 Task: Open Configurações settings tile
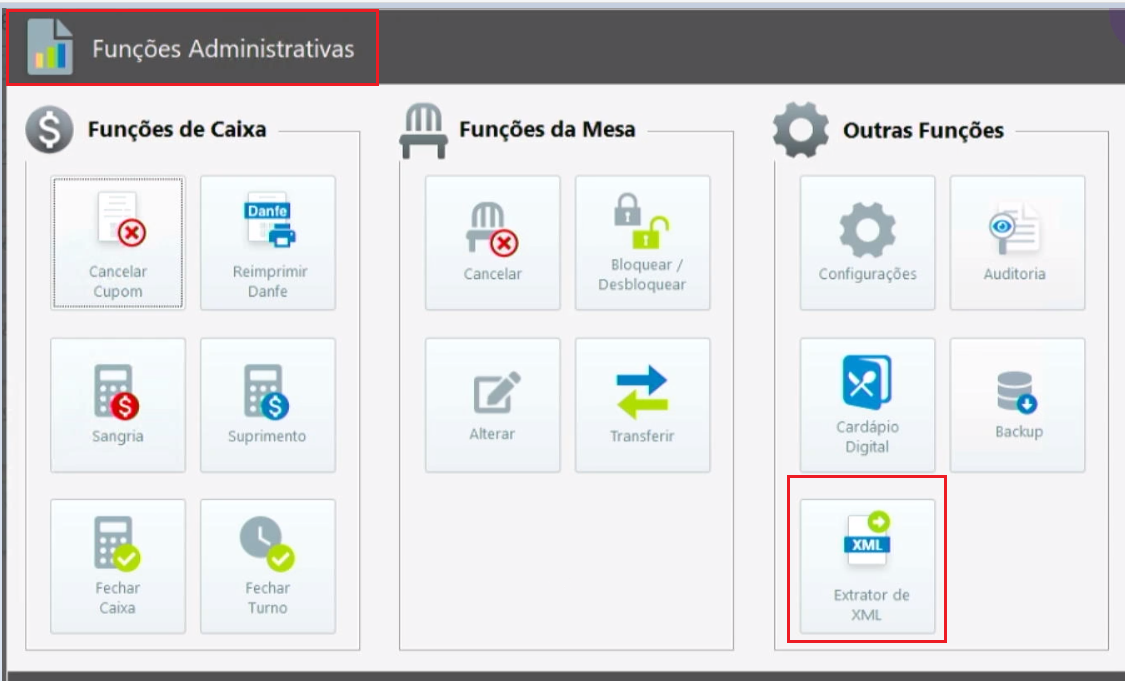867,243
